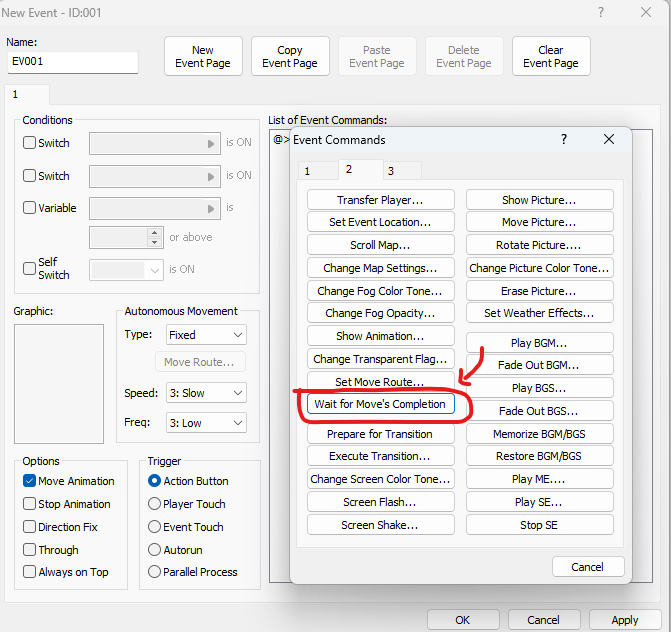Click Wait for Move's Completion button

pyautogui.click(x=380, y=404)
